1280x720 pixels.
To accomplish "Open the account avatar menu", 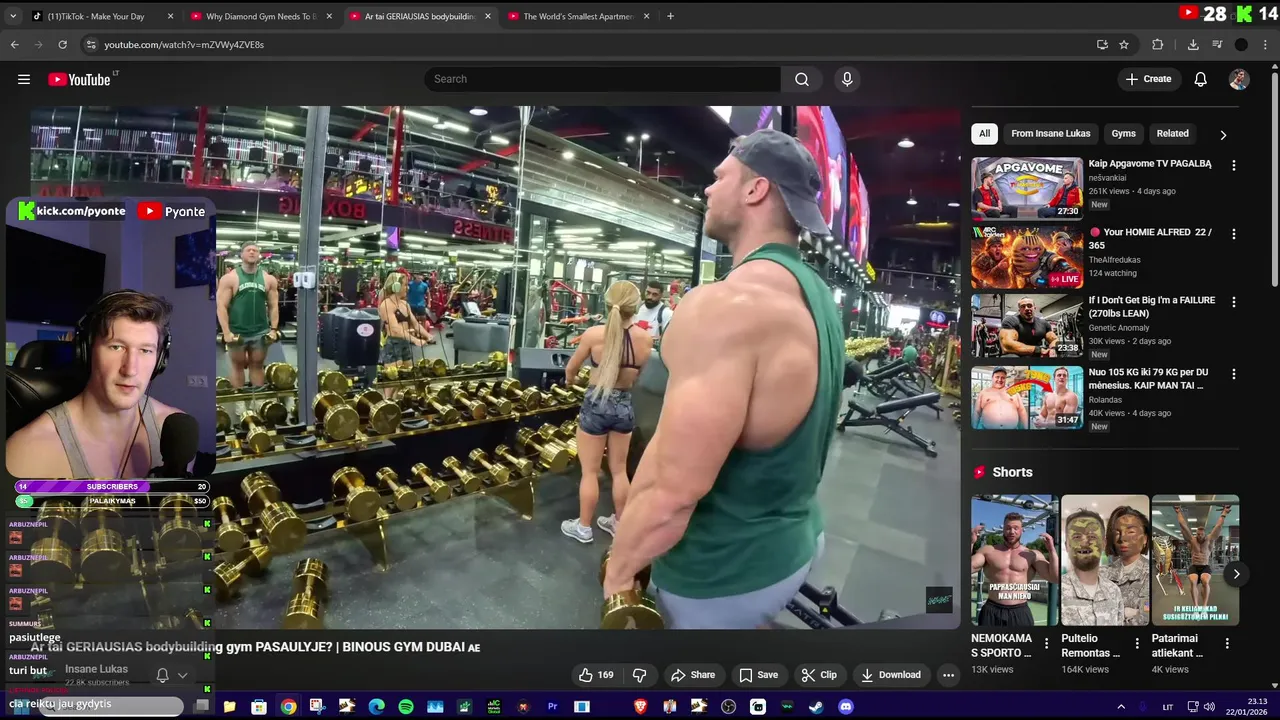I will tap(1239, 79).
